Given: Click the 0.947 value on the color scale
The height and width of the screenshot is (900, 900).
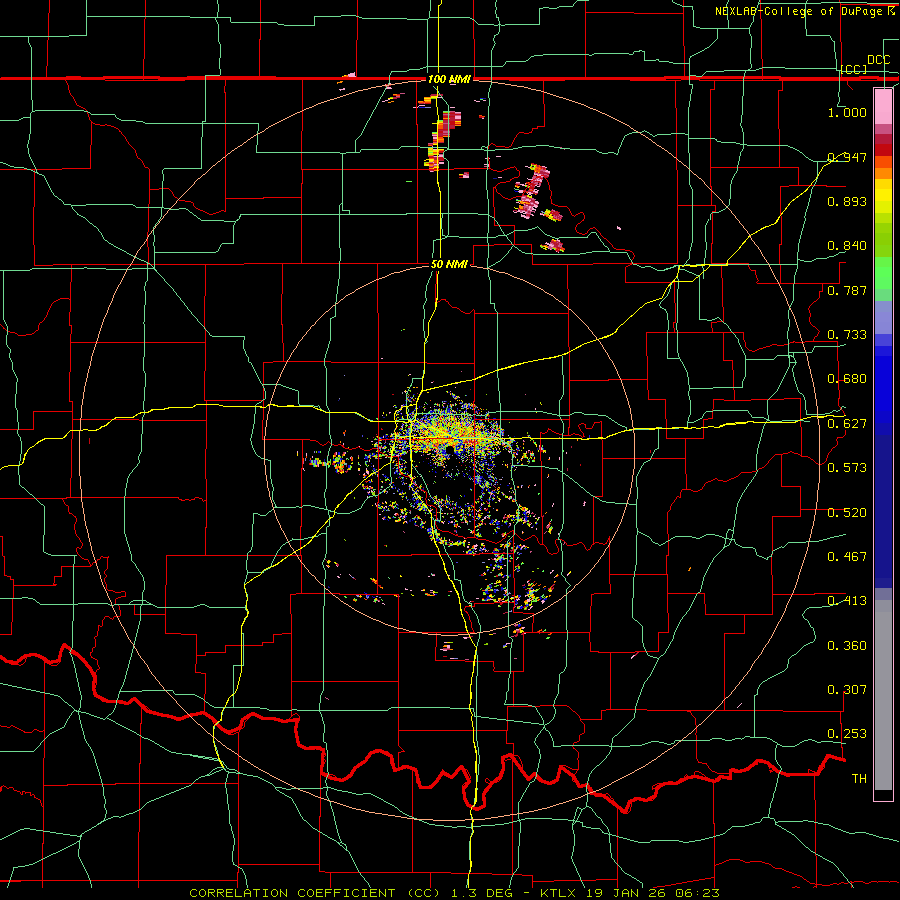Looking at the screenshot, I should (847, 157).
